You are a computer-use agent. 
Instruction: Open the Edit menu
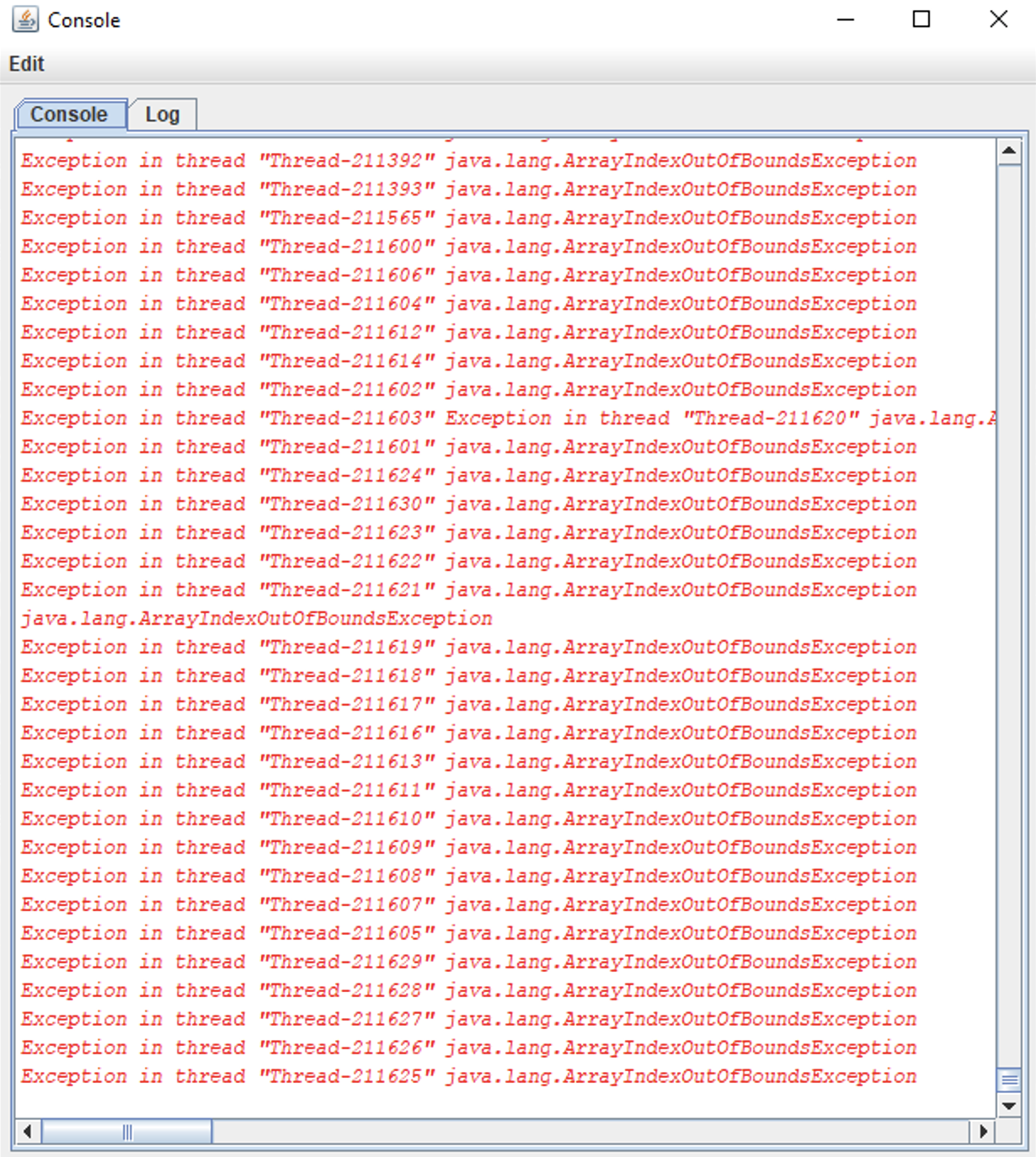tap(25, 64)
